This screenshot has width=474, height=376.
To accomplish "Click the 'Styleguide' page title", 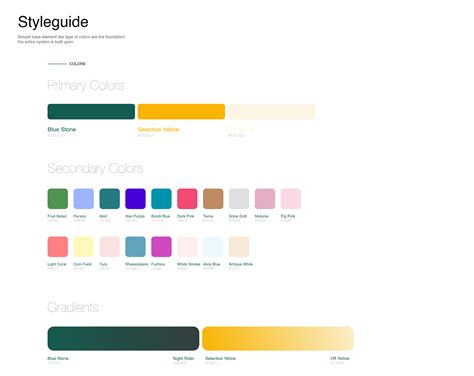I will [x=53, y=22].
